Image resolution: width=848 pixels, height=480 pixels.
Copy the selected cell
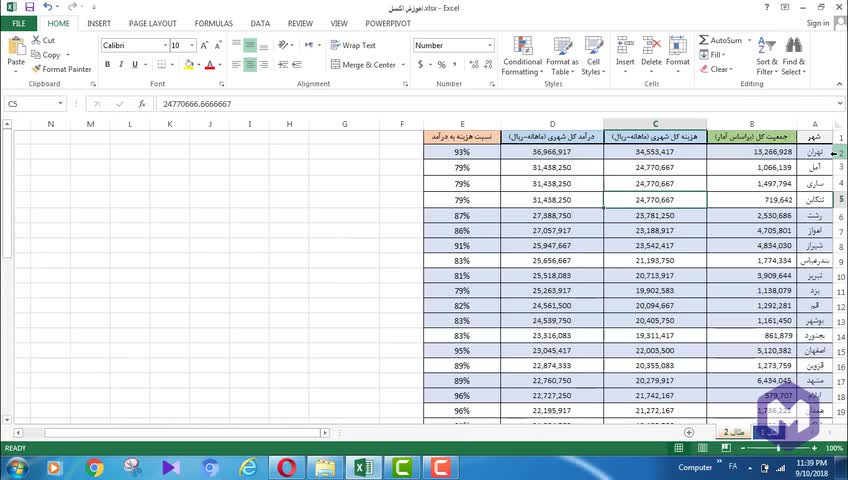click(x=46, y=55)
